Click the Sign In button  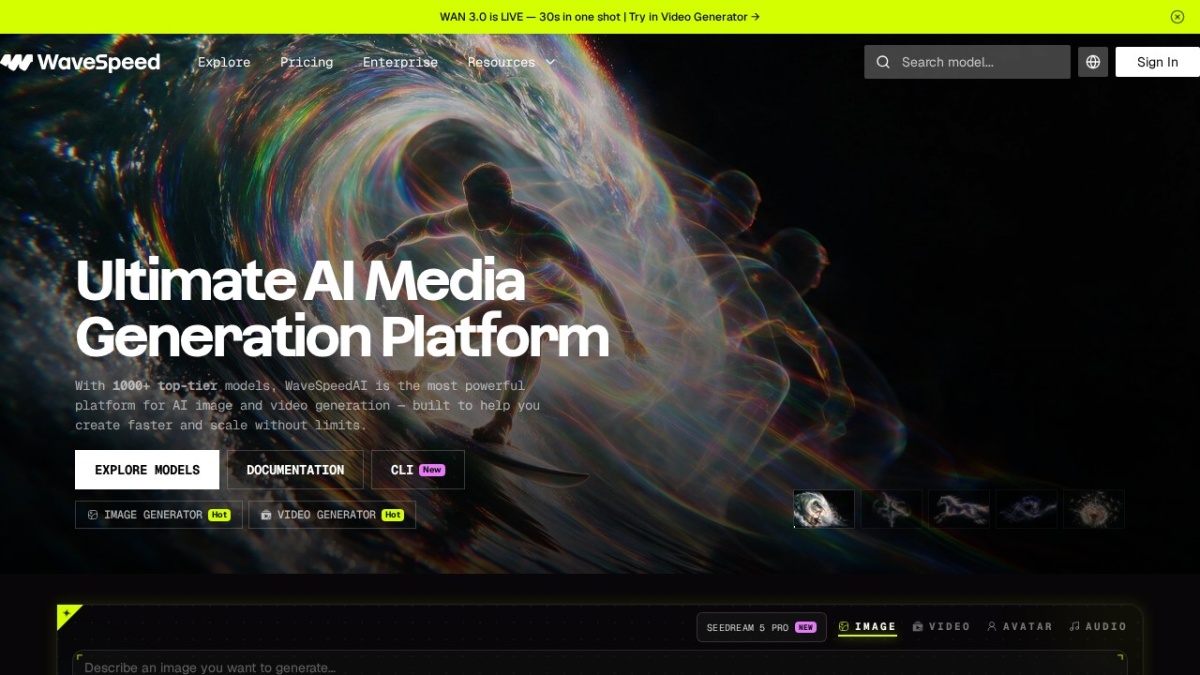pyautogui.click(x=1157, y=62)
